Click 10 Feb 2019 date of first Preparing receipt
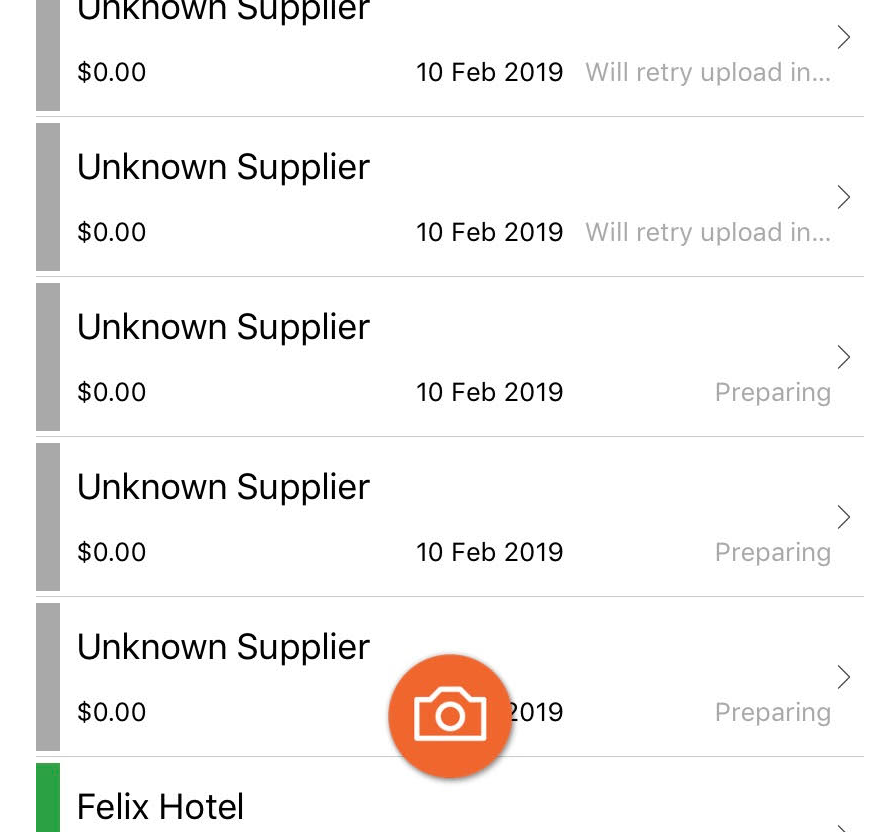Screen dimensions: 894x832 (x=489, y=392)
